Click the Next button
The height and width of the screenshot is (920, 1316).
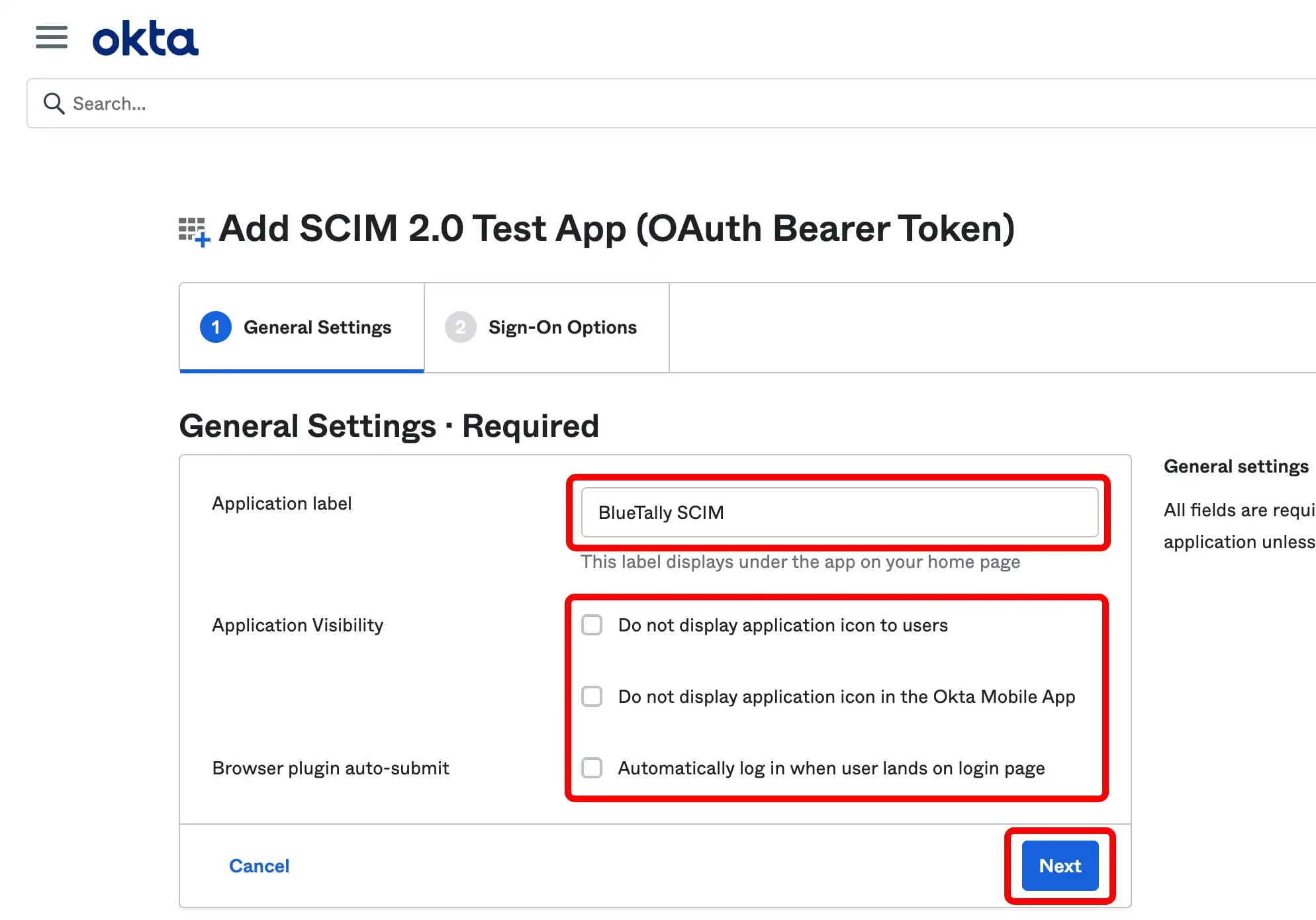click(1060, 866)
